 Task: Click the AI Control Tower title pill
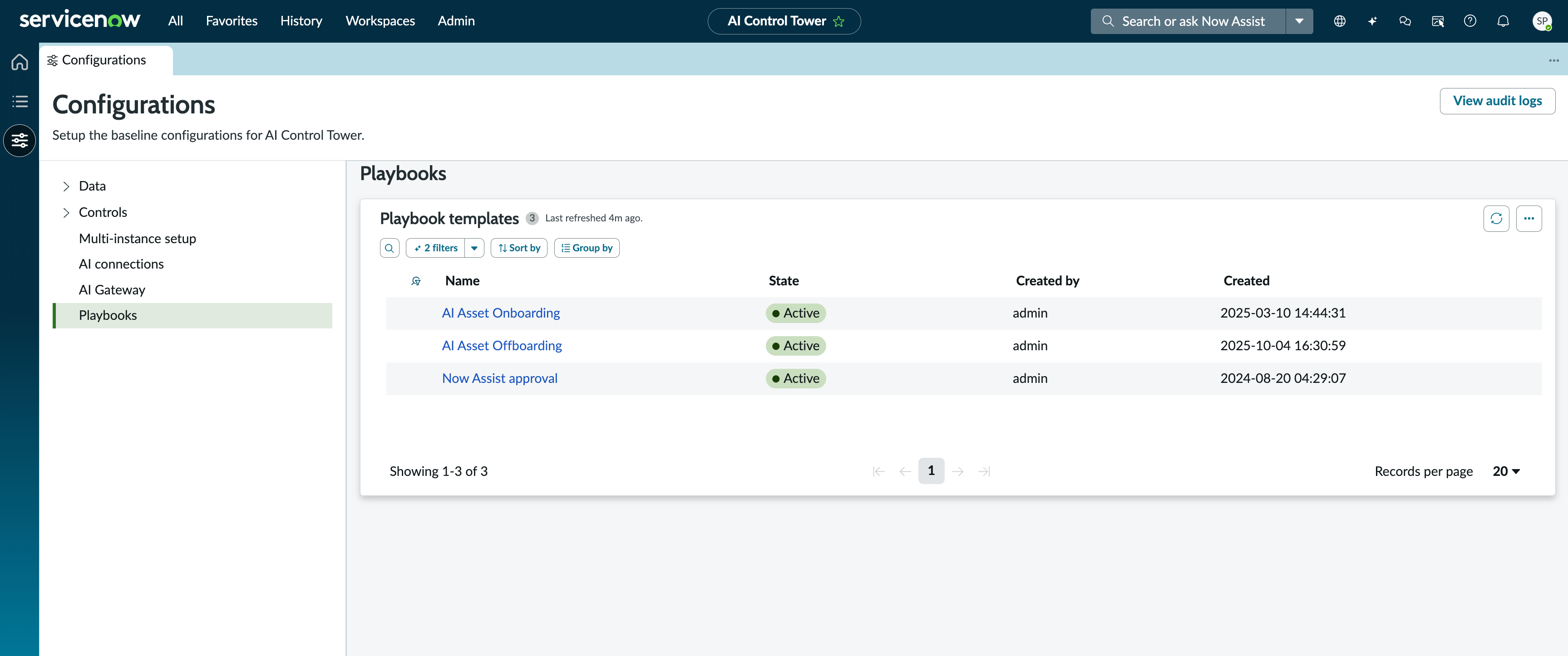(x=784, y=21)
